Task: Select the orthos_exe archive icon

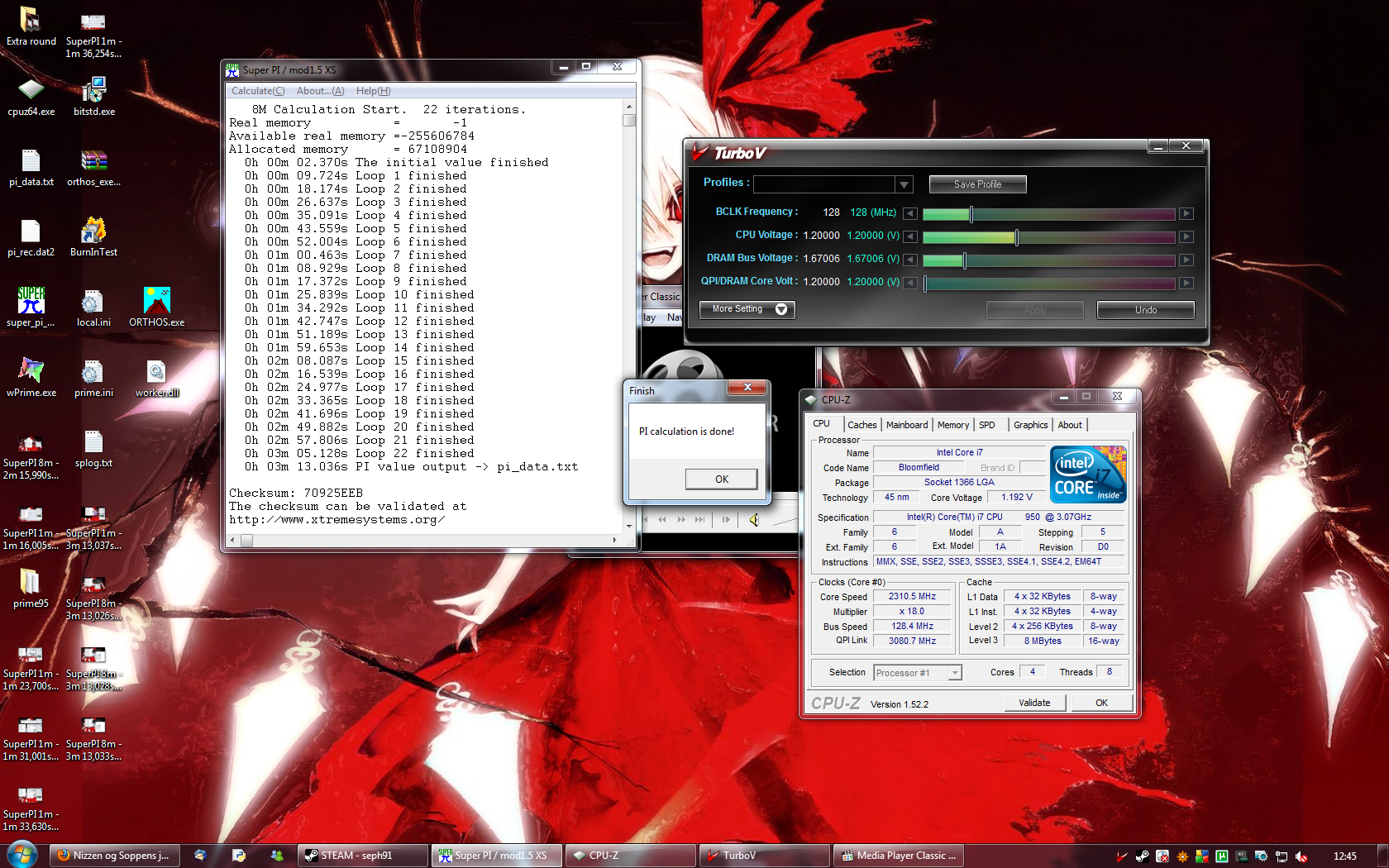Action: click(93, 167)
